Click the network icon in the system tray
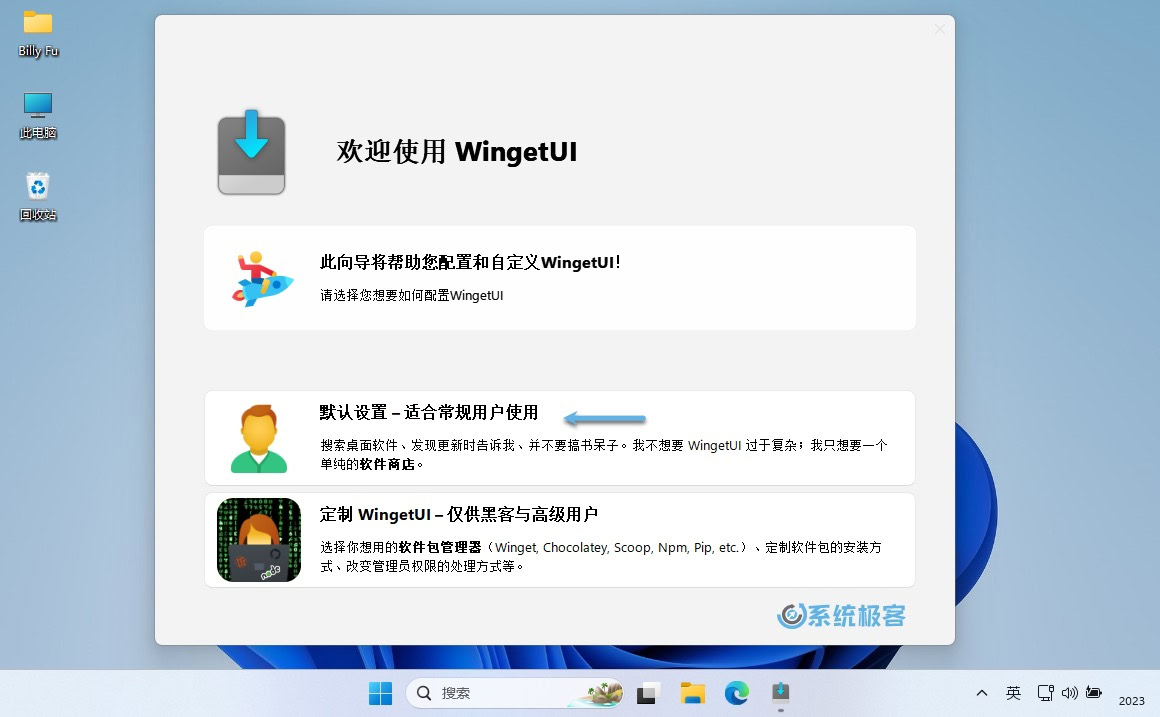The image size is (1160, 717). pyautogui.click(x=1045, y=692)
